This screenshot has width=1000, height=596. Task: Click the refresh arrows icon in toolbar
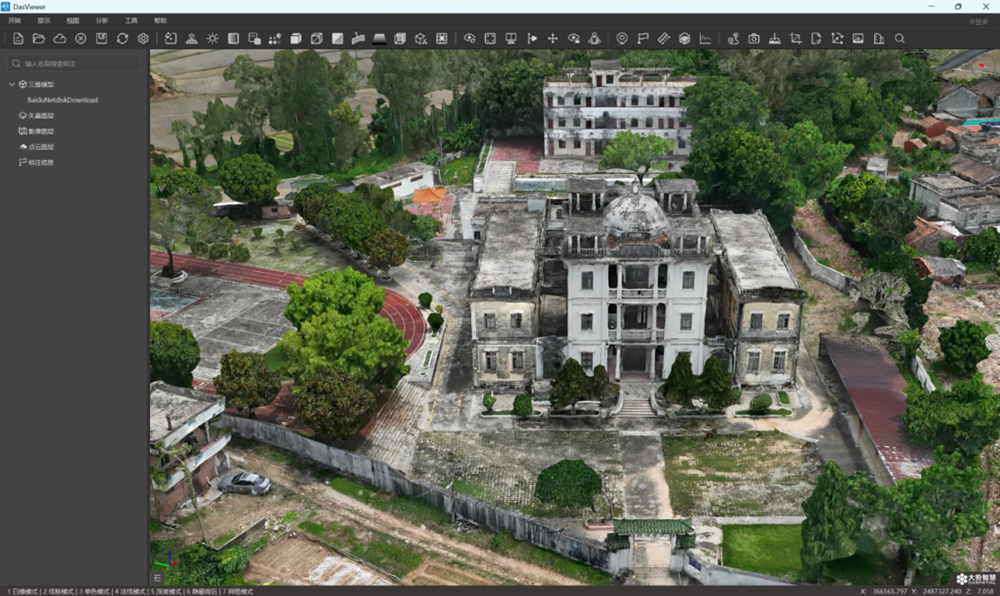point(122,38)
